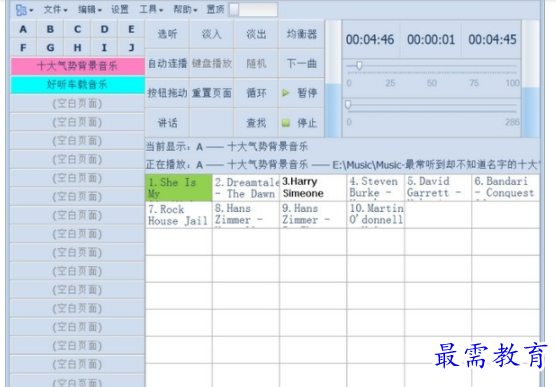The width and height of the screenshot is (556, 387).
Task: Play track 10. Martin O'donnell
Action: pos(376,215)
